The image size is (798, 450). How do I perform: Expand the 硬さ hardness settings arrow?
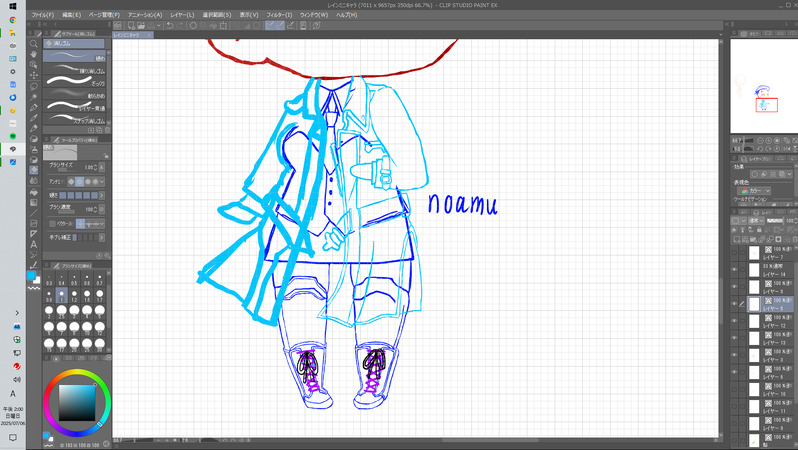[102, 195]
